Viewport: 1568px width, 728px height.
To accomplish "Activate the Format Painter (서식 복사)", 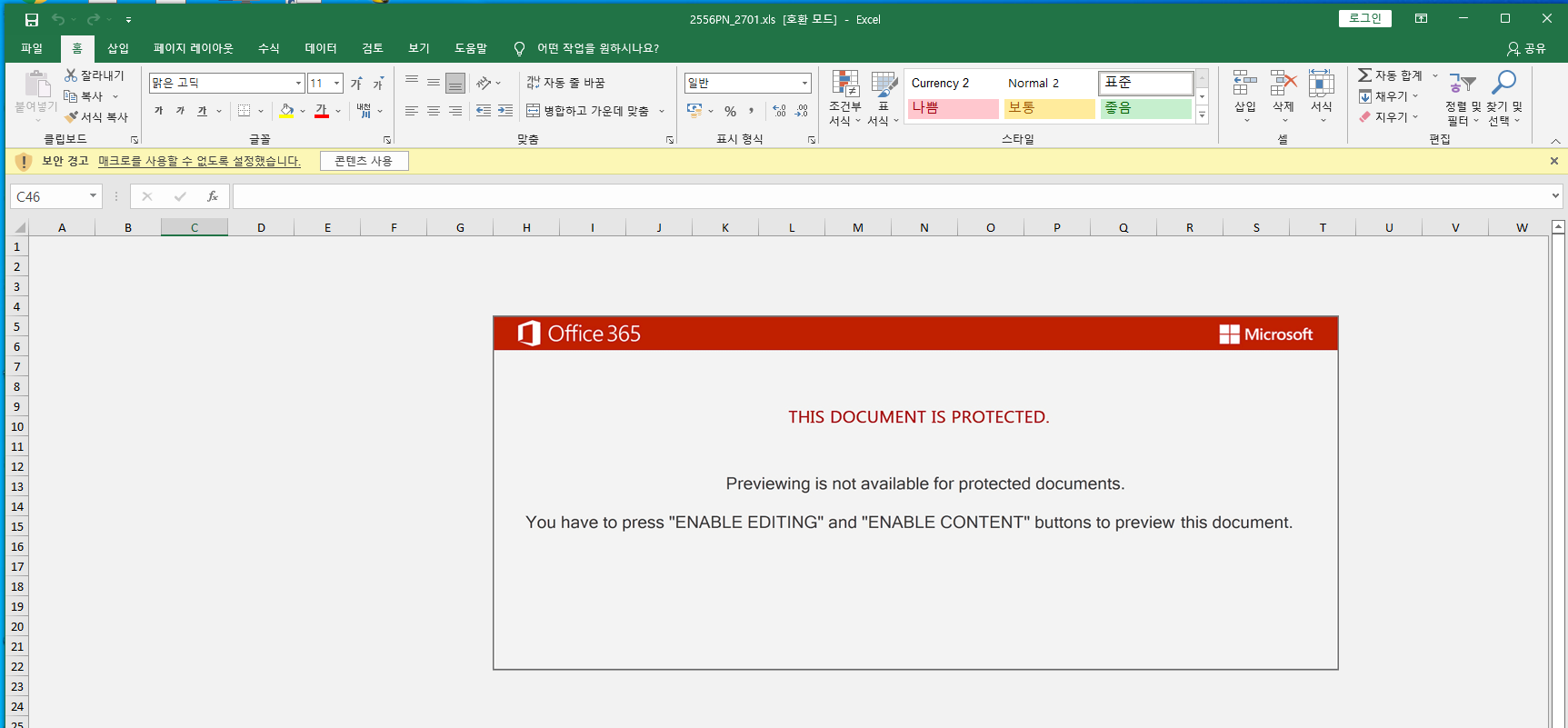I will coord(96,117).
